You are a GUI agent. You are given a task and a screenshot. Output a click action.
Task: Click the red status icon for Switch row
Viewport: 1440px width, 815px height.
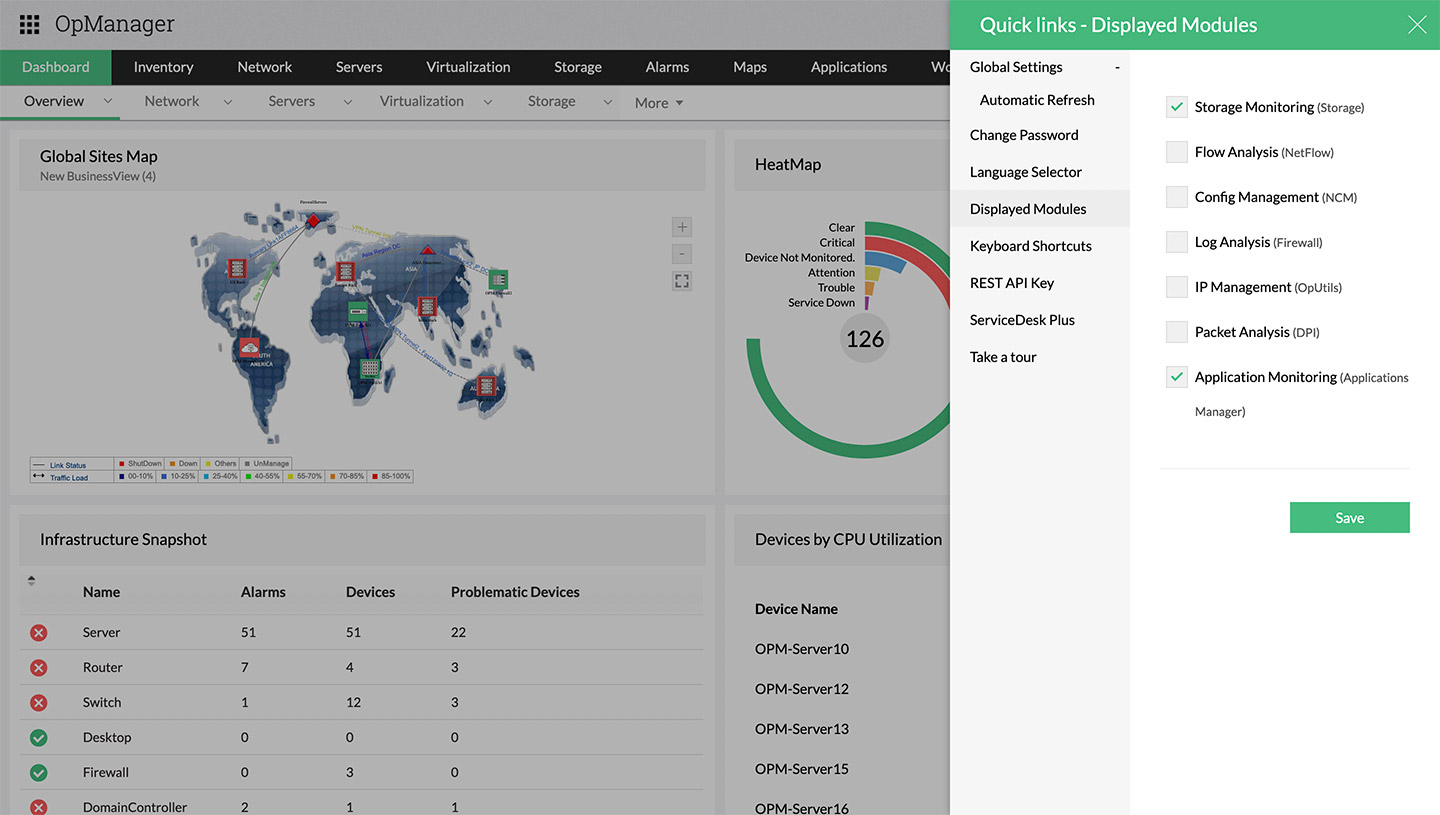[x=38, y=702]
